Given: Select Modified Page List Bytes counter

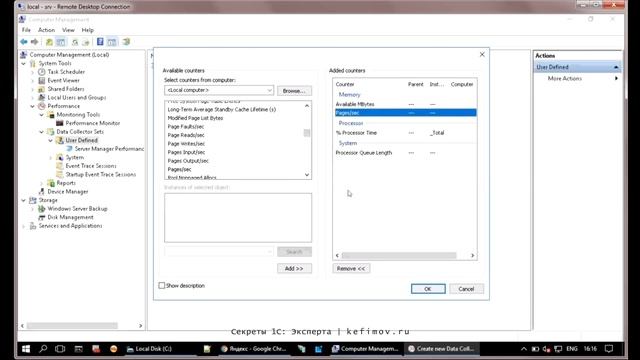Looking at the screenshot, I should coord(195,118).
